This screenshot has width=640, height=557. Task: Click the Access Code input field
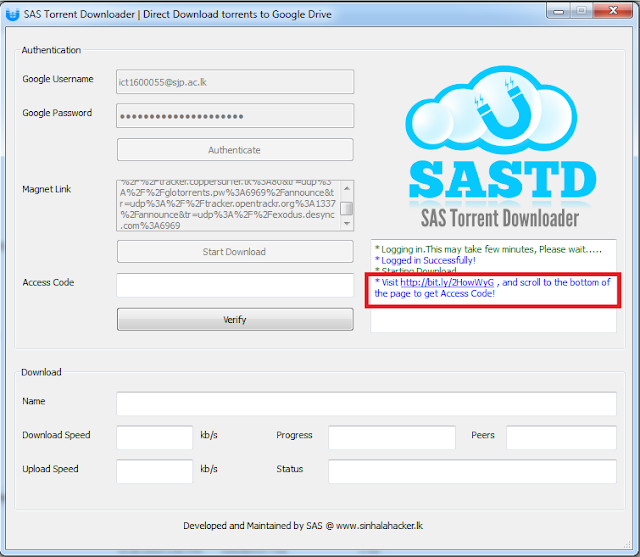[x=235, y=285]
